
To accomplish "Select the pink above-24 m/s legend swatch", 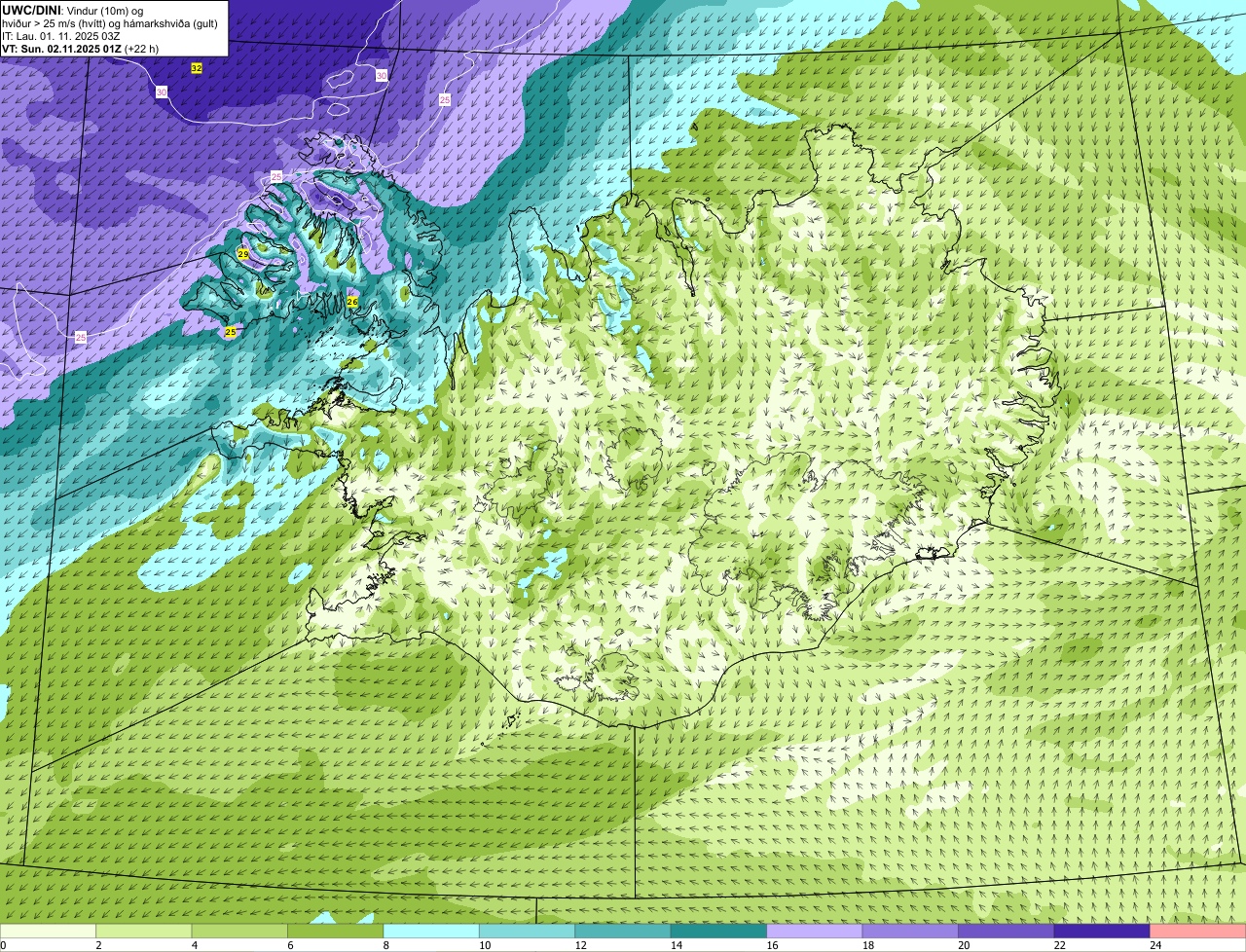I will click(1198, 931).
